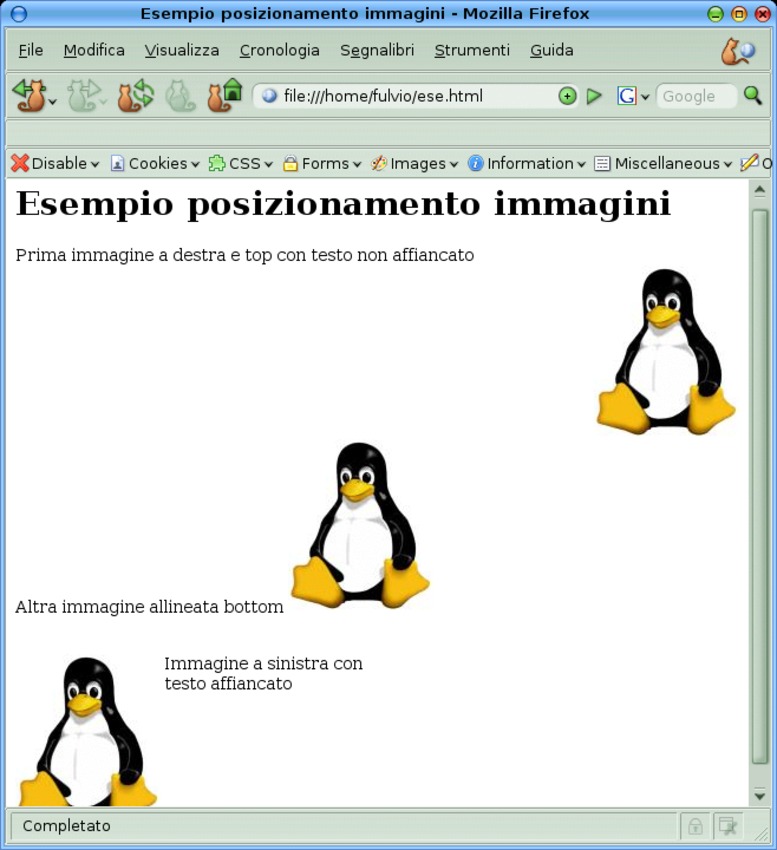
Task: Click the bottom-left Tux penguin image
Action: click(x=87, y=731)
